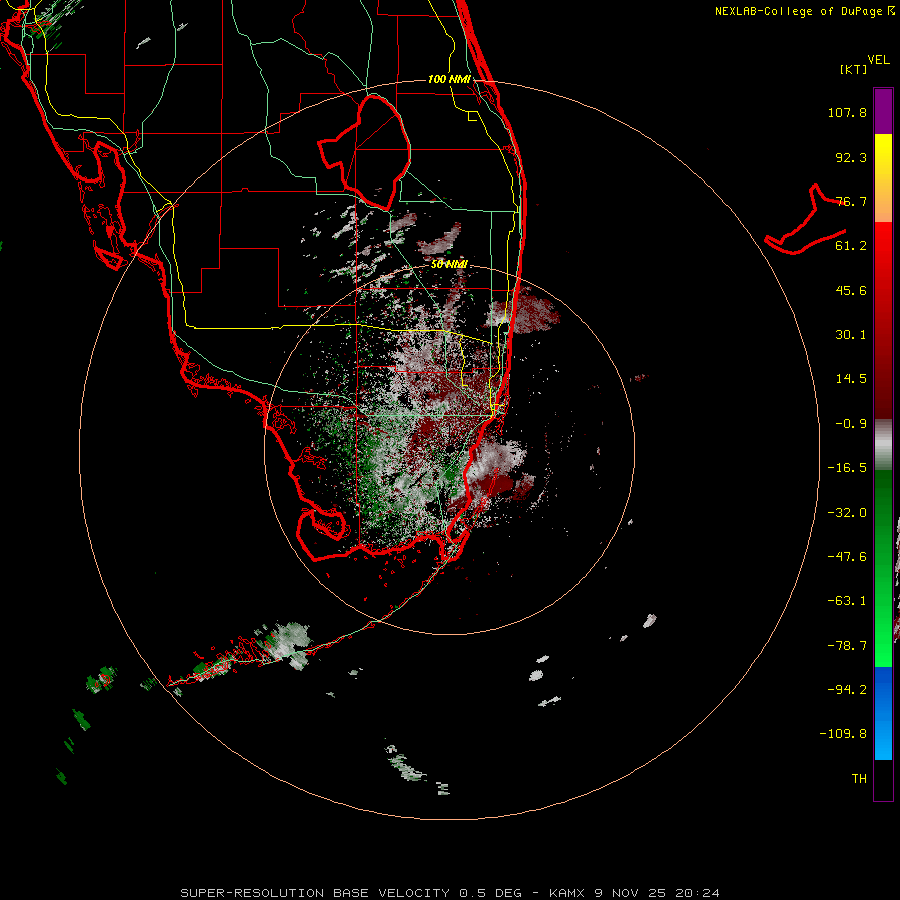Click the -32.0 legend value
Viewport: 900px width, 900px height.
point(847,513)
